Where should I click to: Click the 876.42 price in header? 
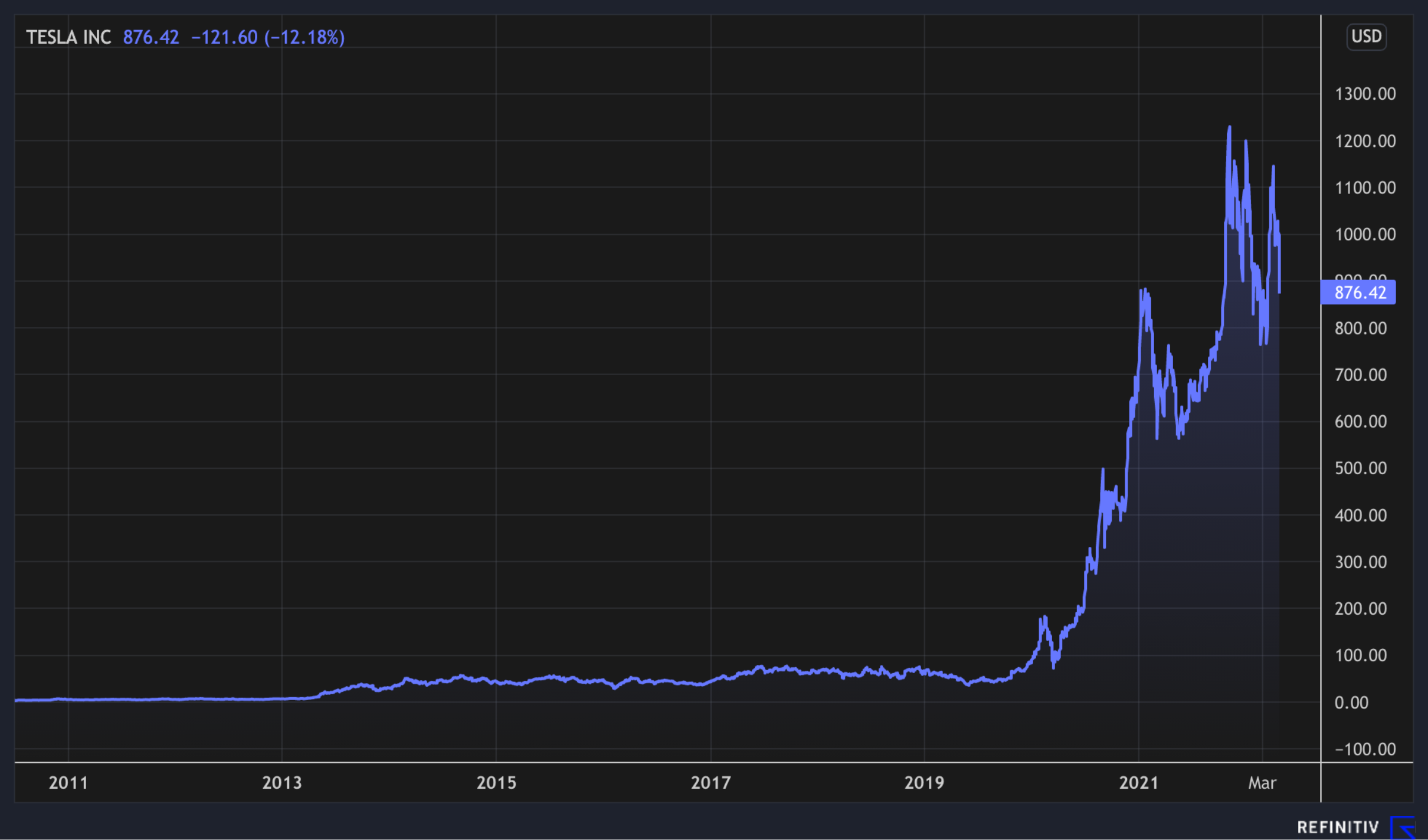click(151, 38)
